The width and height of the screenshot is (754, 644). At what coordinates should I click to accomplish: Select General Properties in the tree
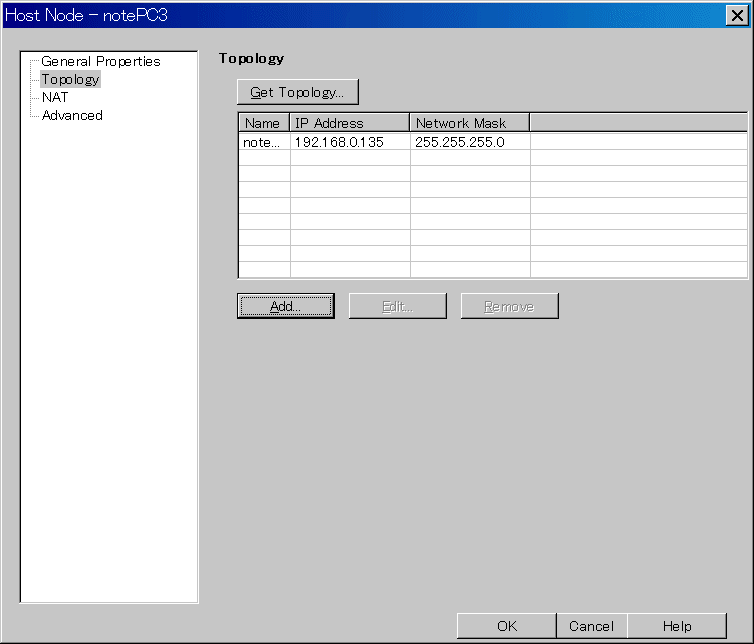click(x=100, y=61)
